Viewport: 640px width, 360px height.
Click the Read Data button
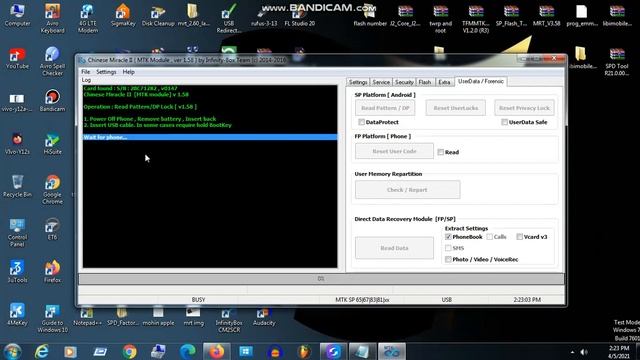tap(394, 248)
